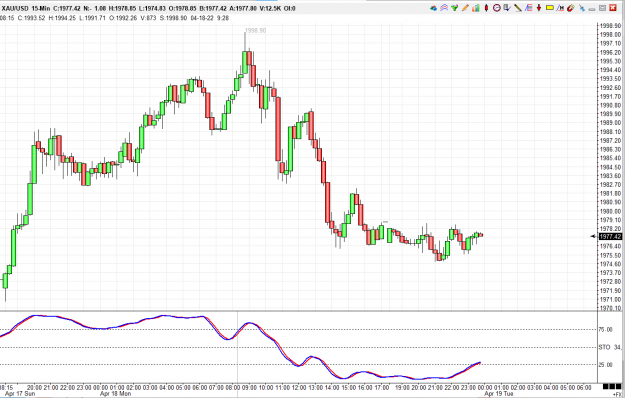Select the Fibonacci lines tool icon
The height and width of the screenshot is (398, 625).
pos(529,8)
